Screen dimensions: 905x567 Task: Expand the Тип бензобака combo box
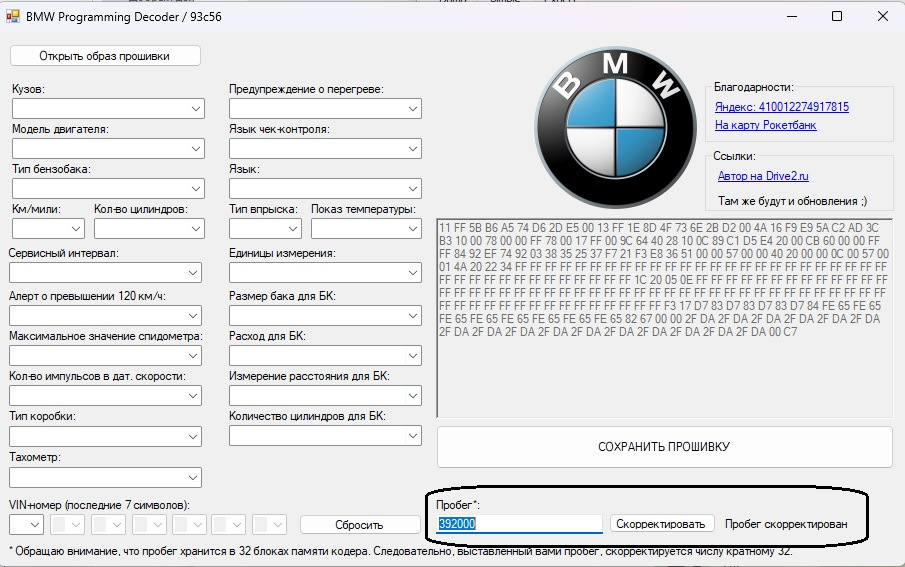(108, 188)
